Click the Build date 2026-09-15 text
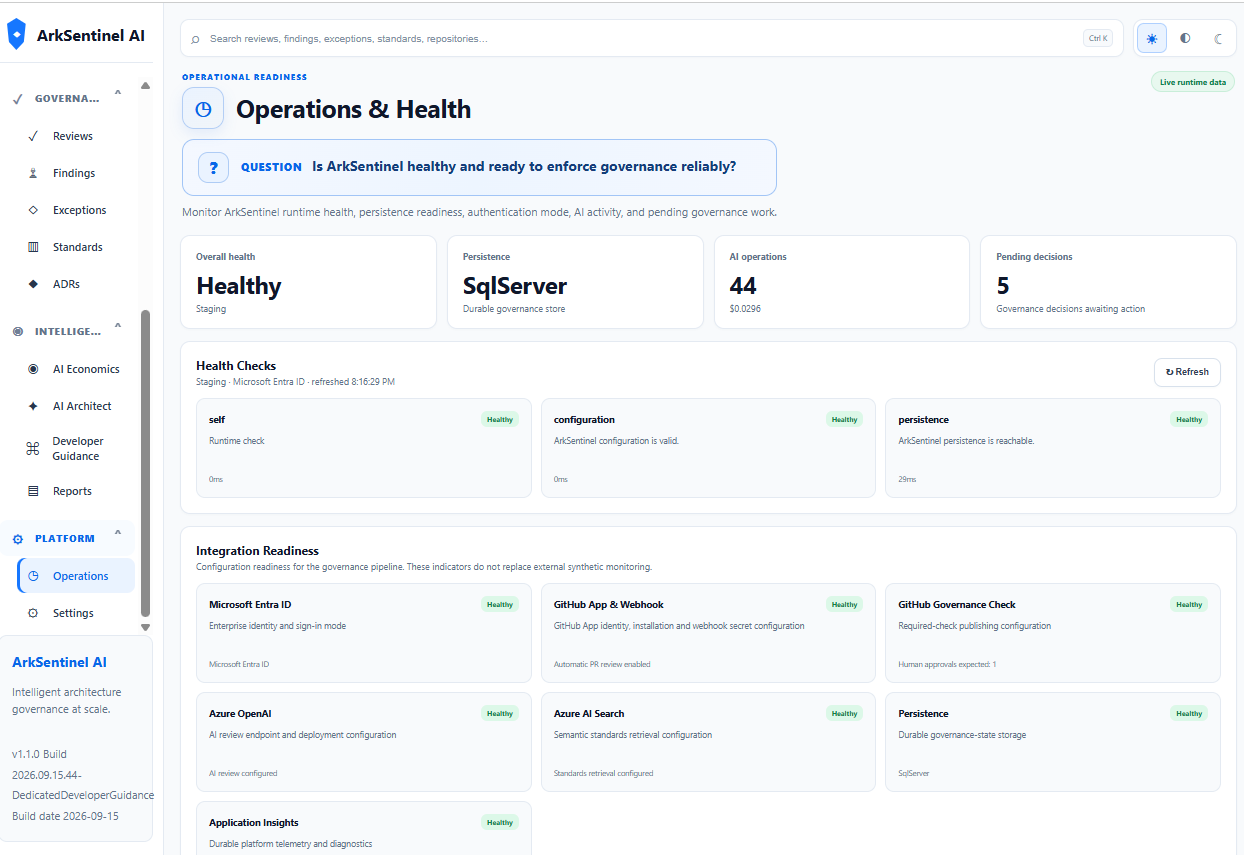Image resolution: width=1244 pixels, height=855 pixels. point(65,816)
